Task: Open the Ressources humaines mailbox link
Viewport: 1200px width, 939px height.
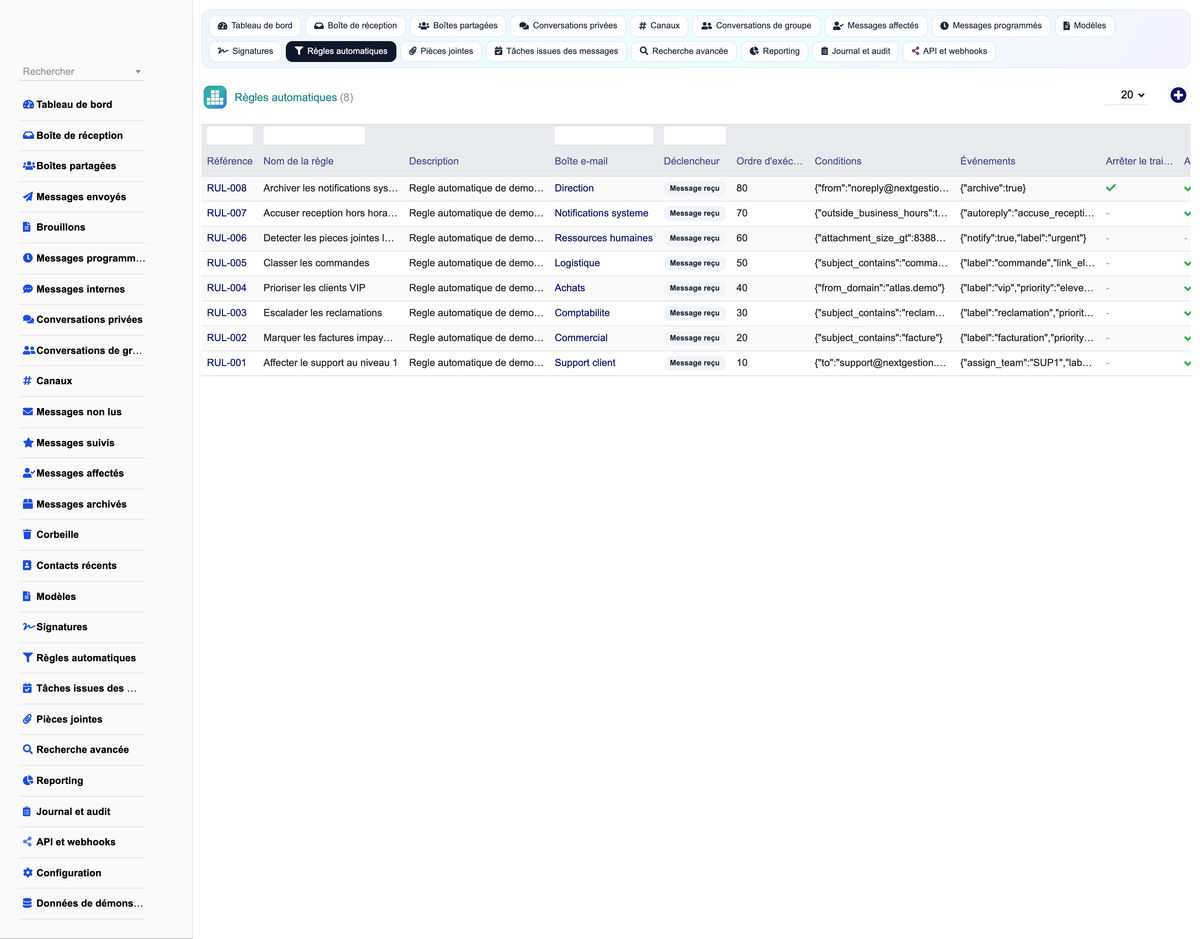Action: pyautogui.click(x=604, y=238)
